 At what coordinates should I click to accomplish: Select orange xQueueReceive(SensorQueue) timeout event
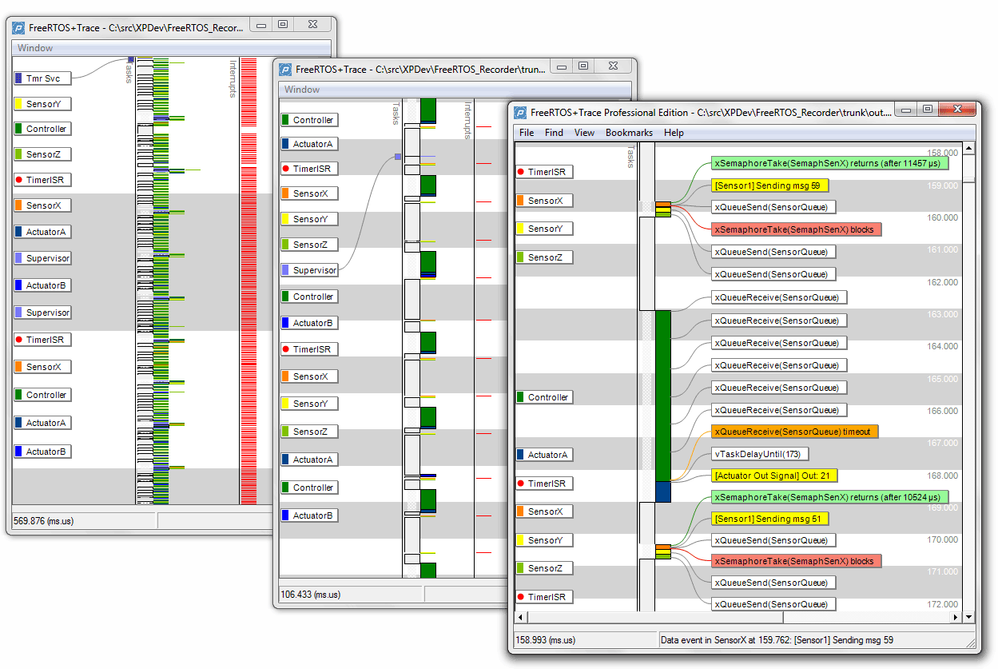pos(794,432)
